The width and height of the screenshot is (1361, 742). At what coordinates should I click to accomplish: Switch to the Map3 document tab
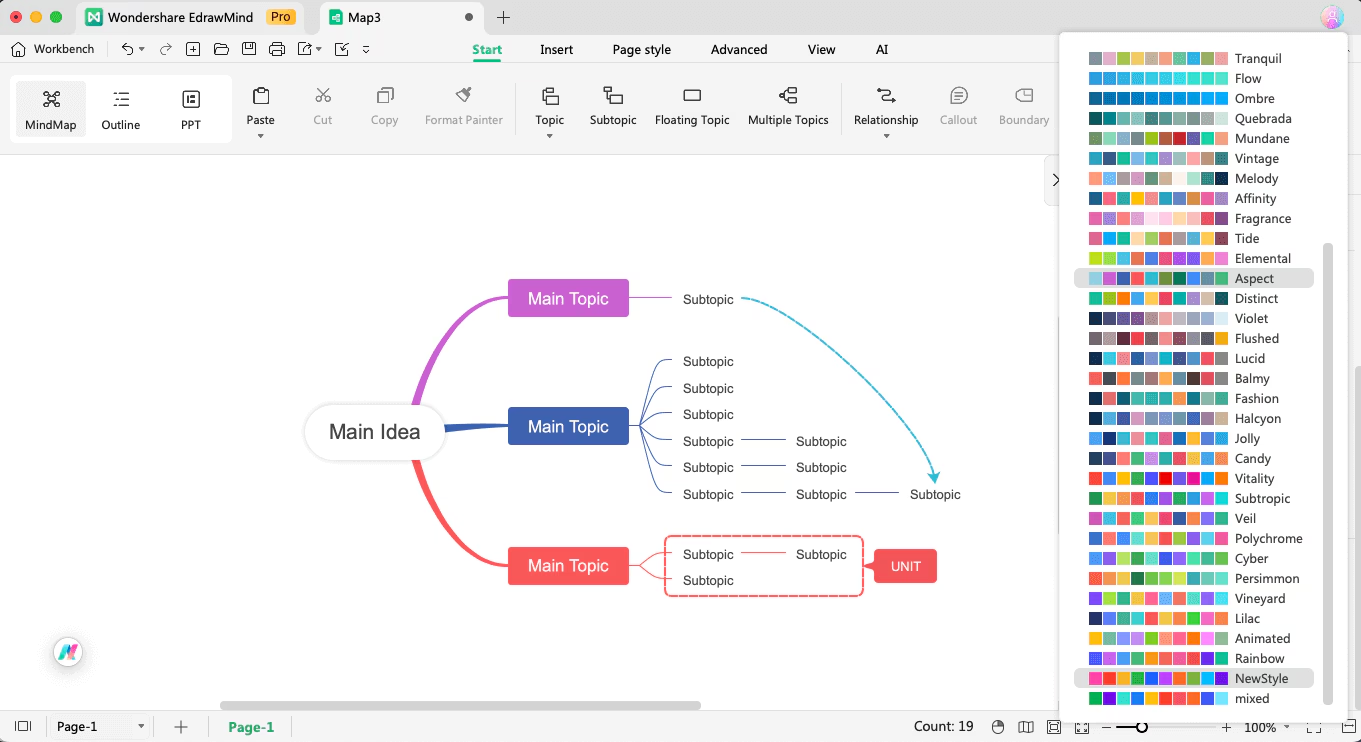400,17
